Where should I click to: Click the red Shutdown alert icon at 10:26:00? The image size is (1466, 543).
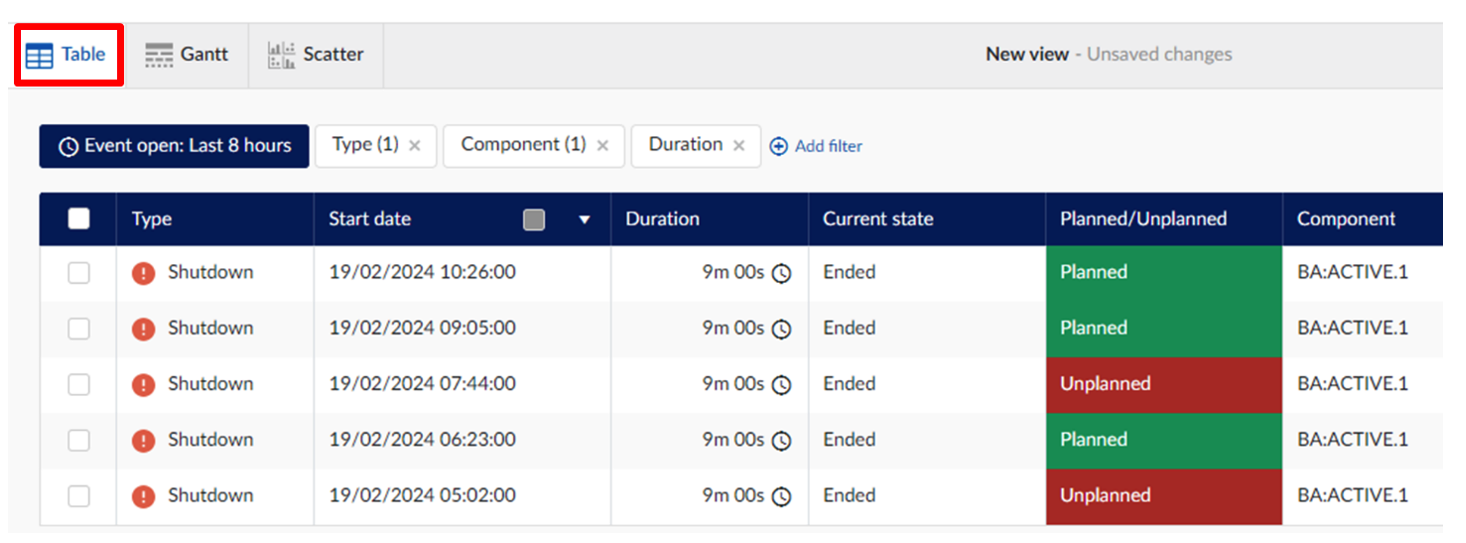pos(144,273)
